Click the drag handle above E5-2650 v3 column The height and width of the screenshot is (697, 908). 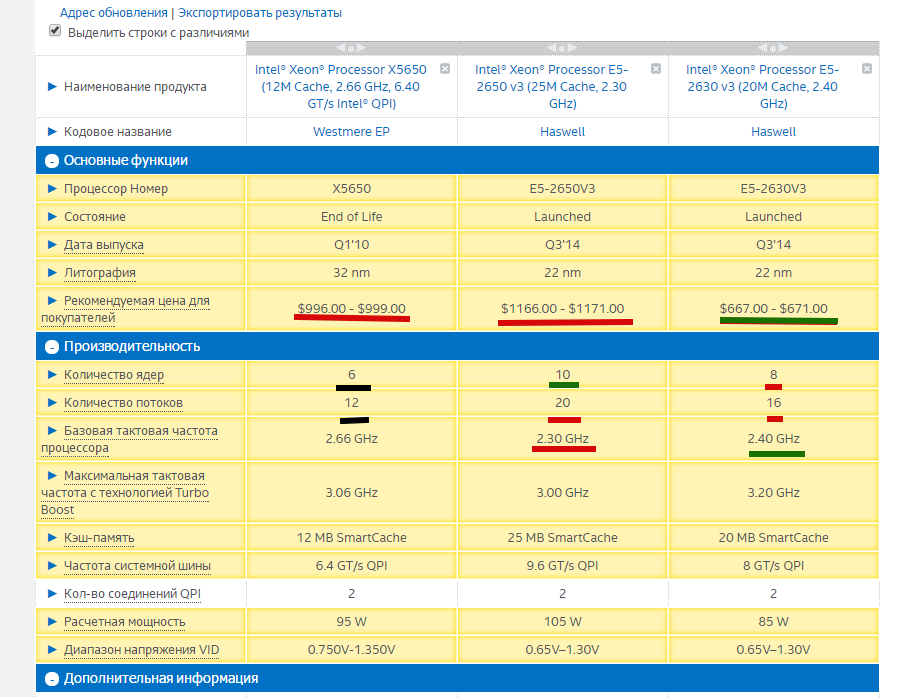tap(562, 48)
